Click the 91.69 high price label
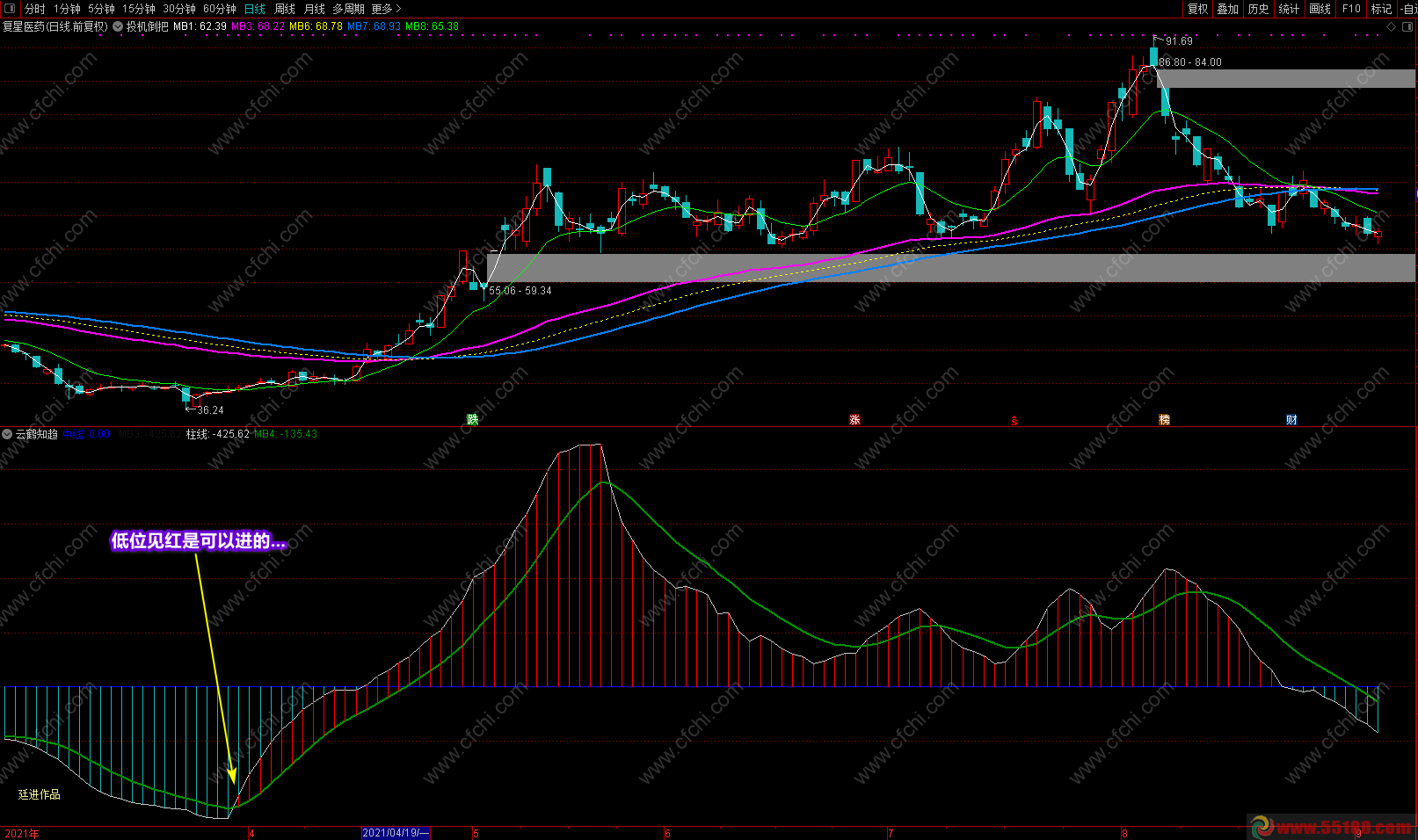 coord(1179,41)
